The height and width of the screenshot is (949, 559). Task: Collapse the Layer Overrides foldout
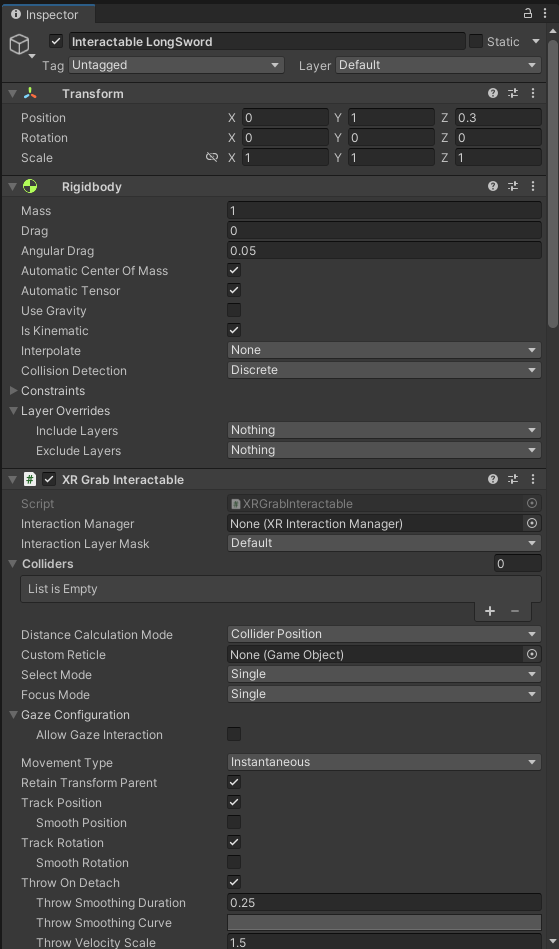(x=14, y=410)
